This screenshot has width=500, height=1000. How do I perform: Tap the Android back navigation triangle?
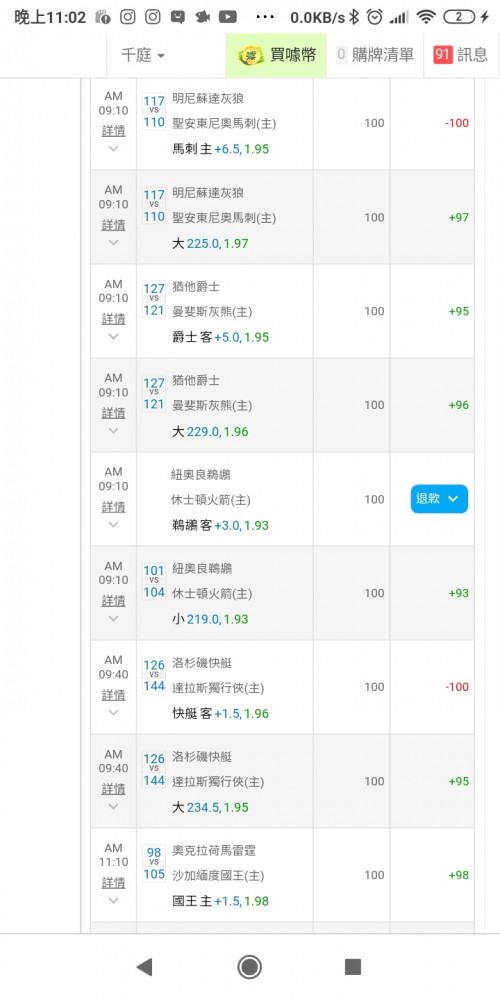coord(145,967)
